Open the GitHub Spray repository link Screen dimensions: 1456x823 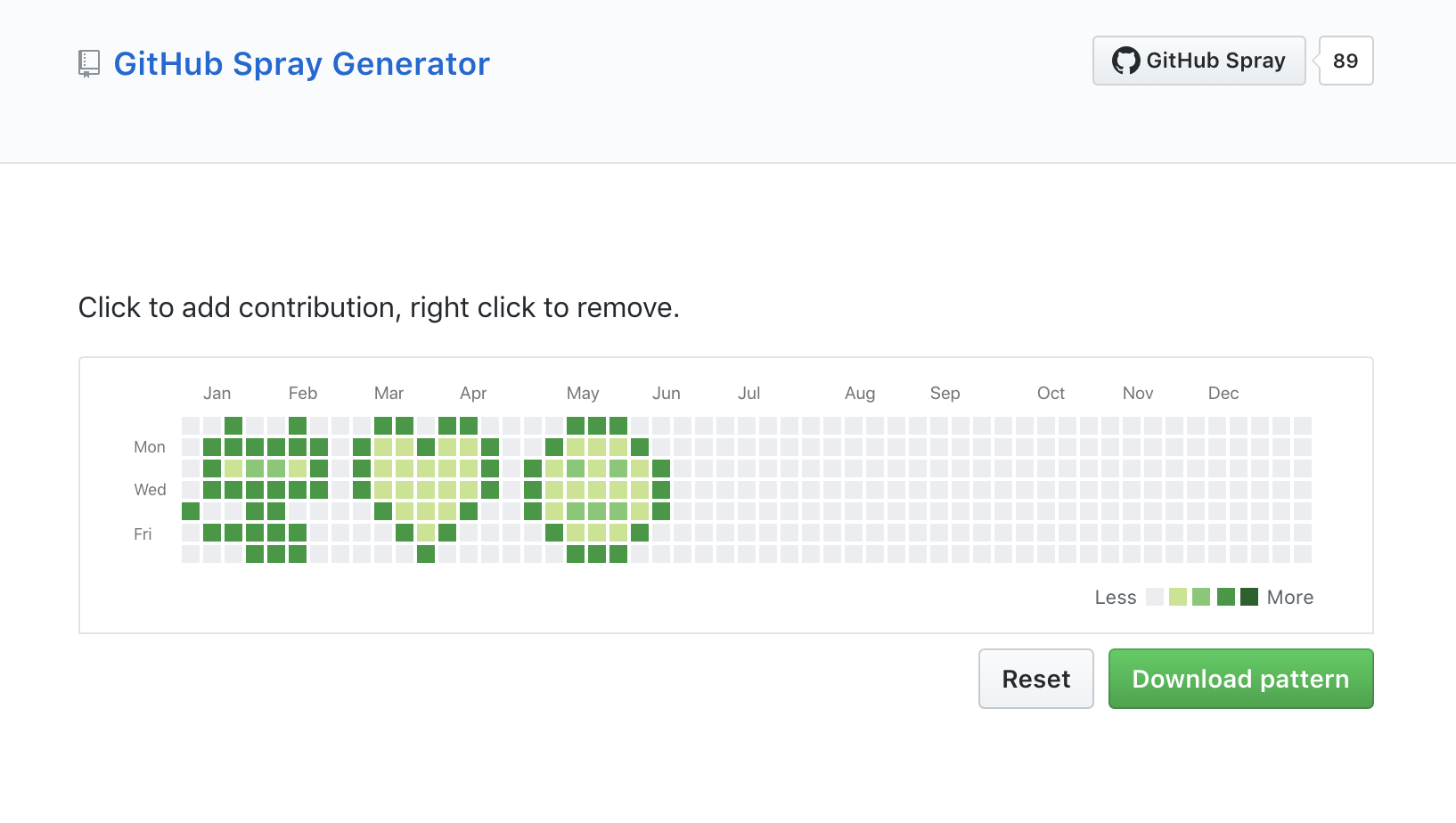point(1198,61)
